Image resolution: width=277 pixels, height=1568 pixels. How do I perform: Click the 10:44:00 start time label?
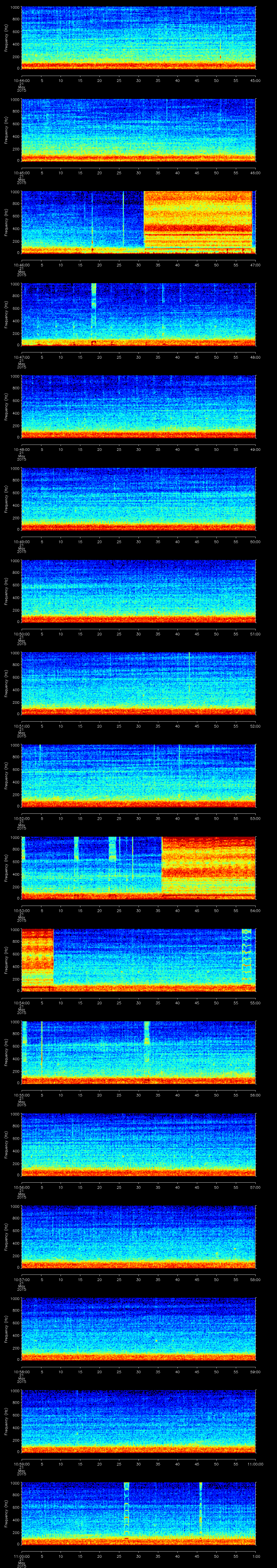click(x=21, y=80)
